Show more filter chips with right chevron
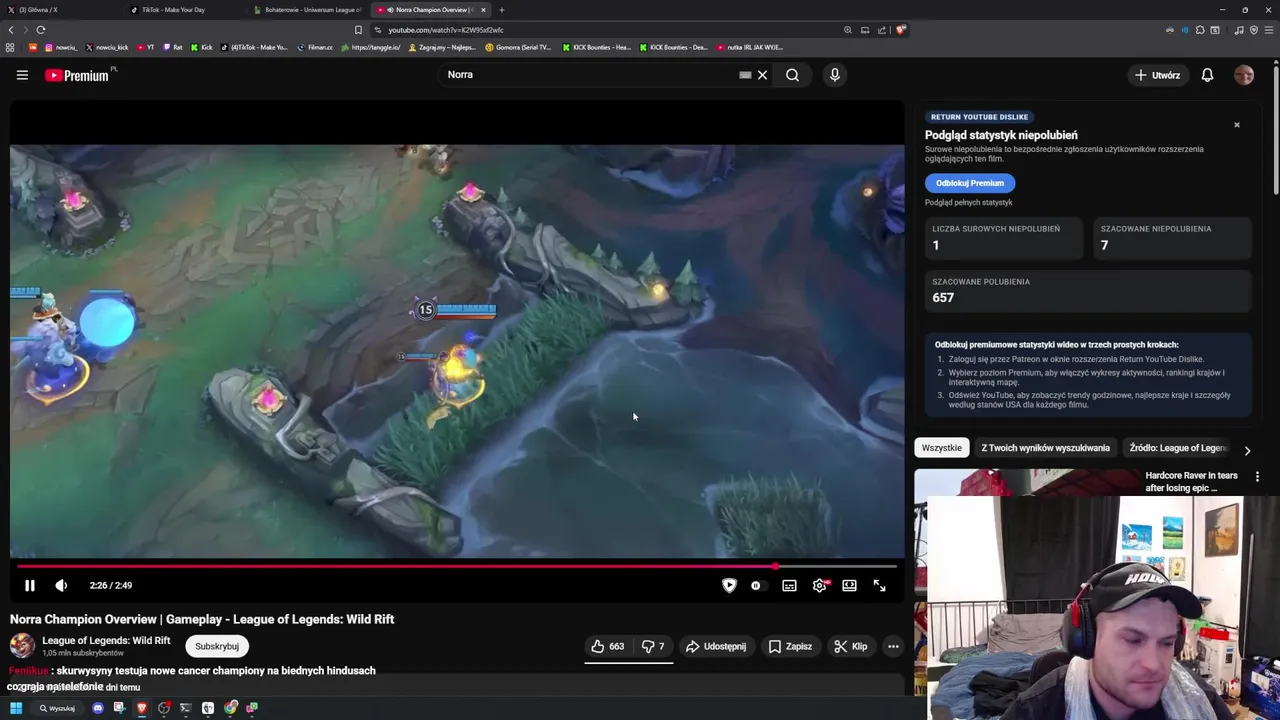 pos(1247,450)
